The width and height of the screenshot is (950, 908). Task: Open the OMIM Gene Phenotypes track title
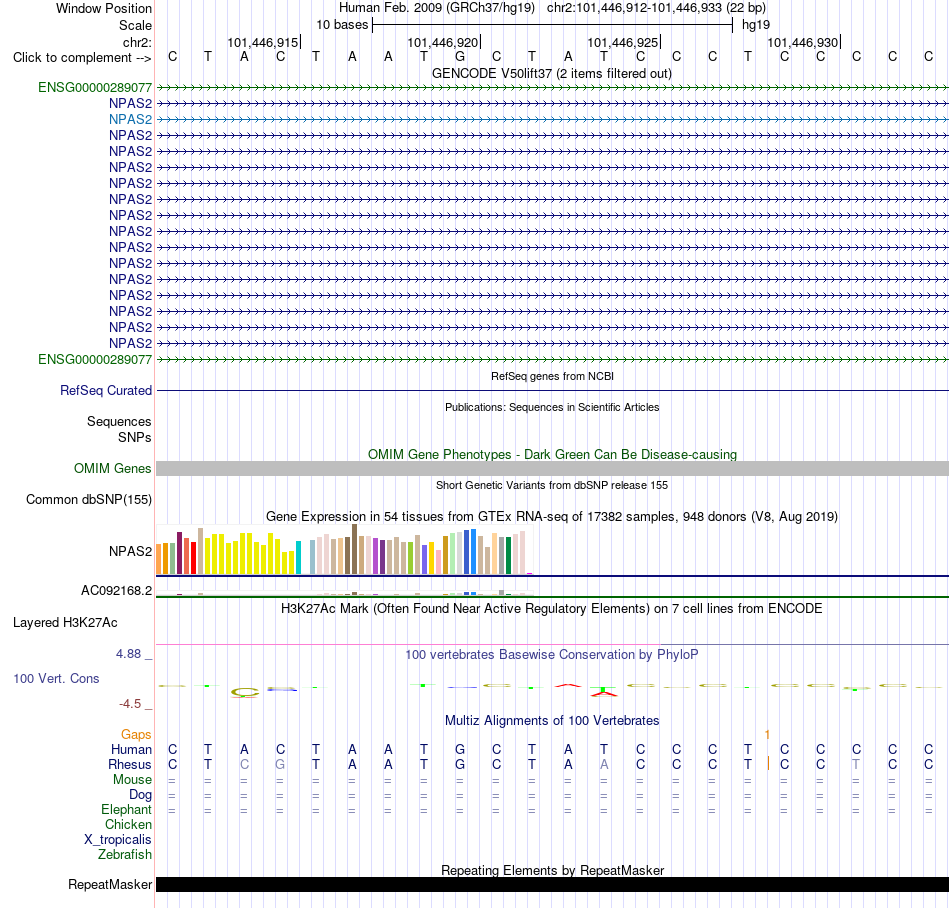coord(552,454)
